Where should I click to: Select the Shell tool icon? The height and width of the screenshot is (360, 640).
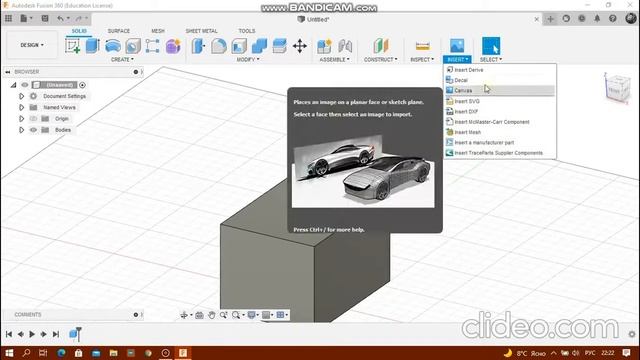click(x=239, y=46)
